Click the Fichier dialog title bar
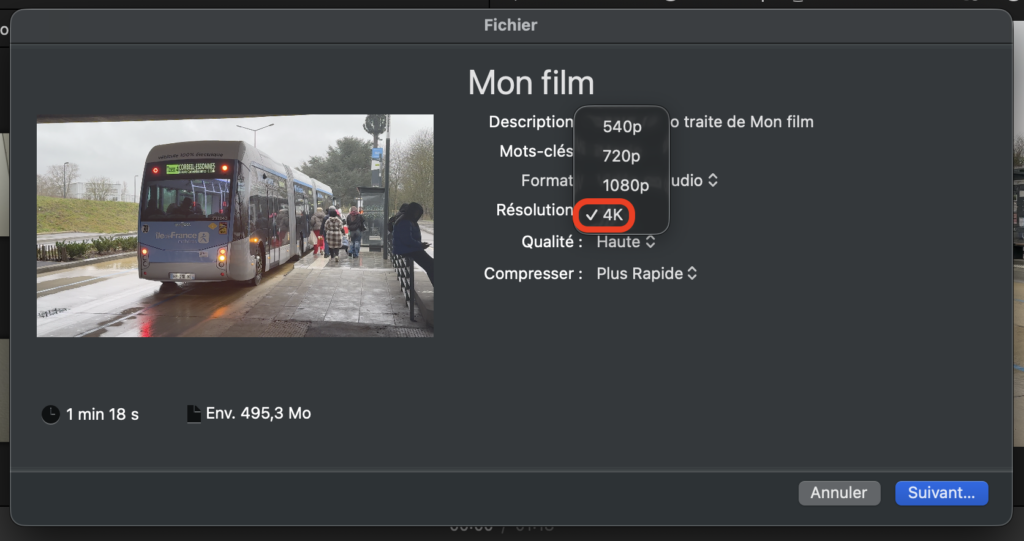 click(511, 25)
